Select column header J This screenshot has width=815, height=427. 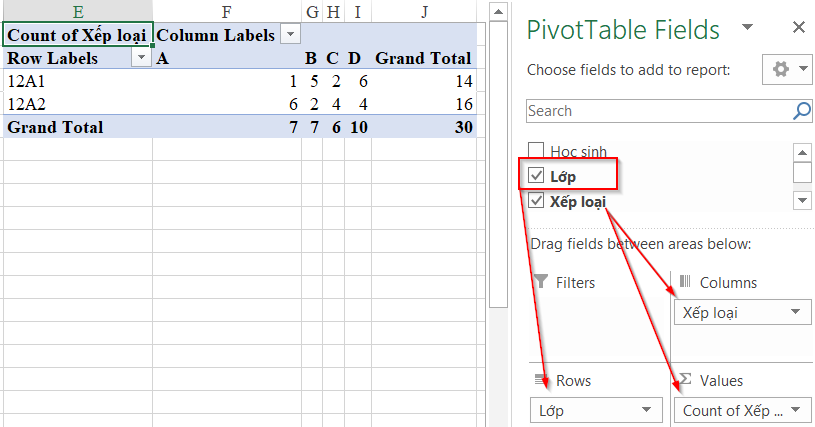point(425,11)
